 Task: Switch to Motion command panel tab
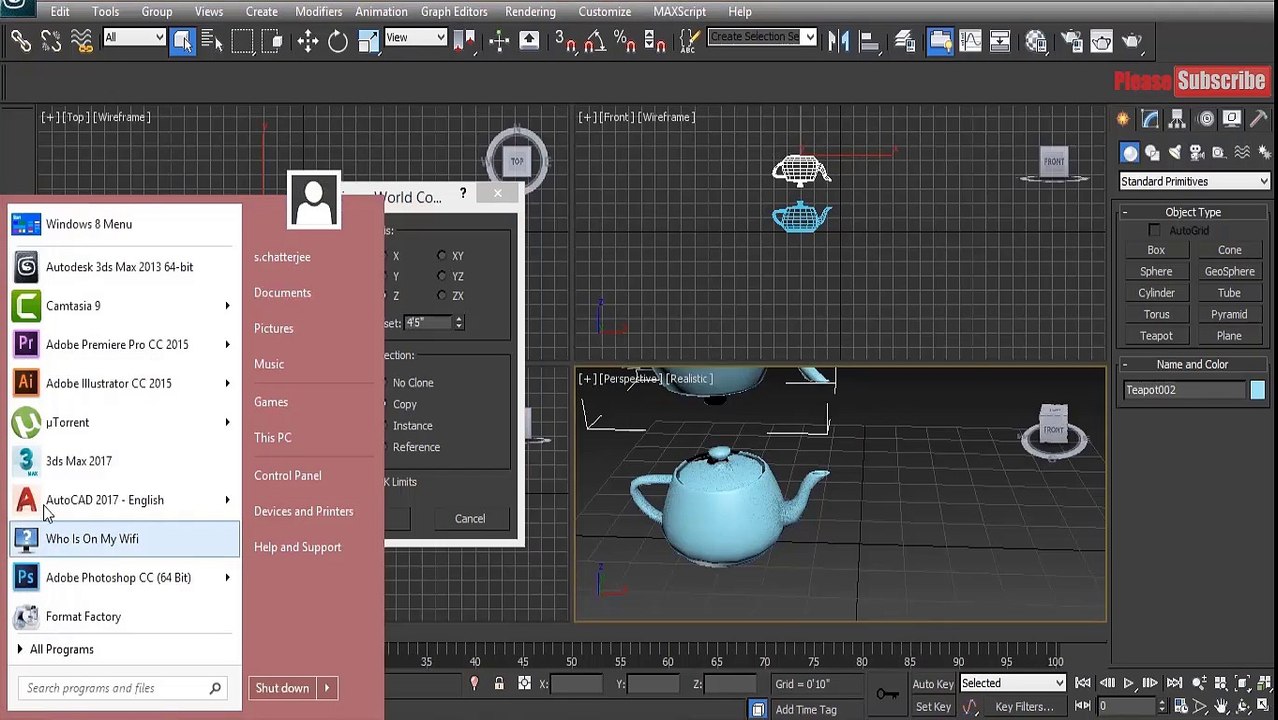click(x=1205, y=119)
